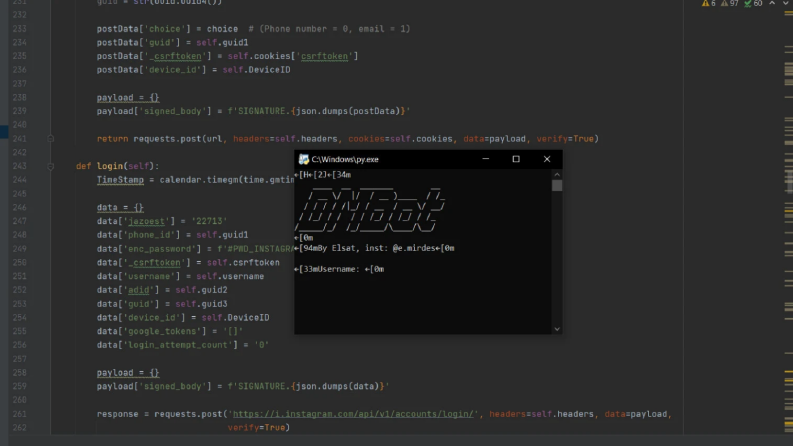Click the console scrollbar down arrow

(x=557, y=329)
